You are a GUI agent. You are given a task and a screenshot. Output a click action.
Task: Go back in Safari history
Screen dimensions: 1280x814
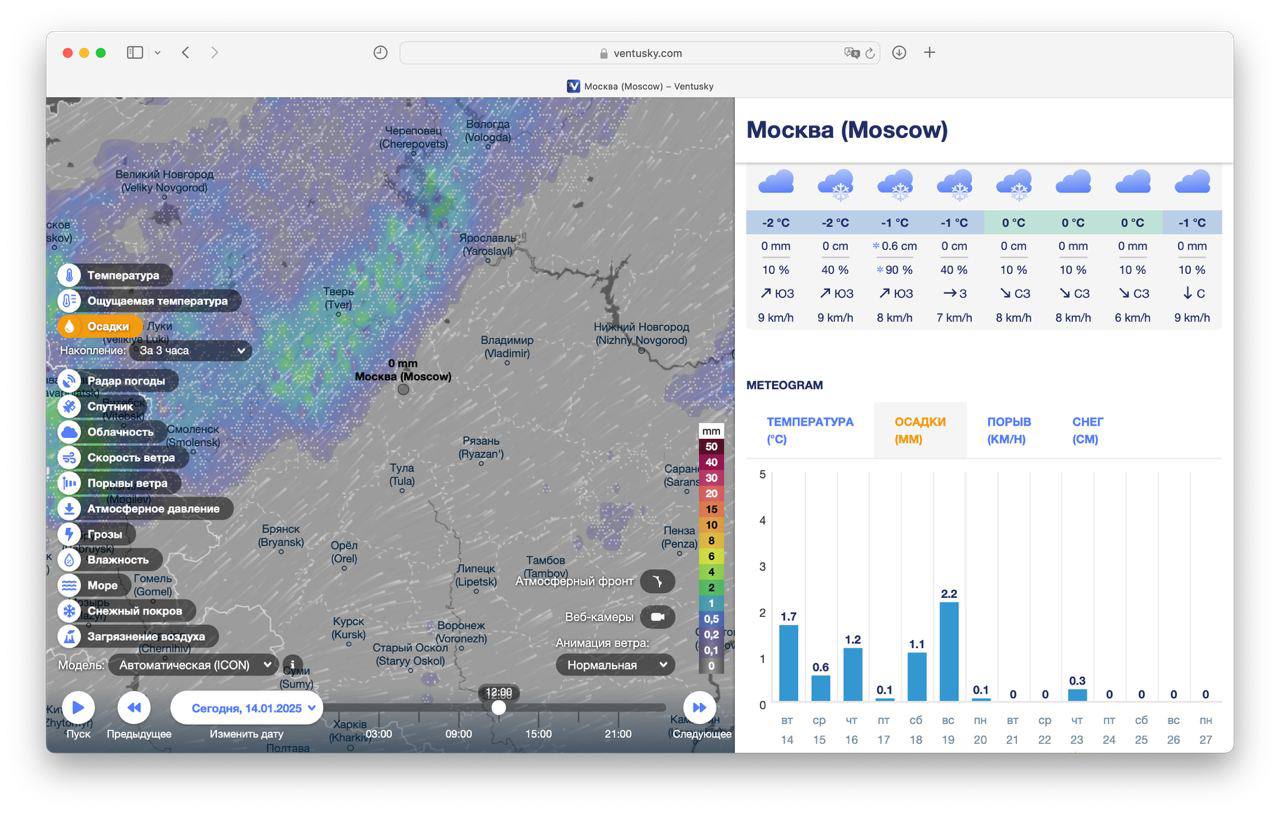pos(185,53)
